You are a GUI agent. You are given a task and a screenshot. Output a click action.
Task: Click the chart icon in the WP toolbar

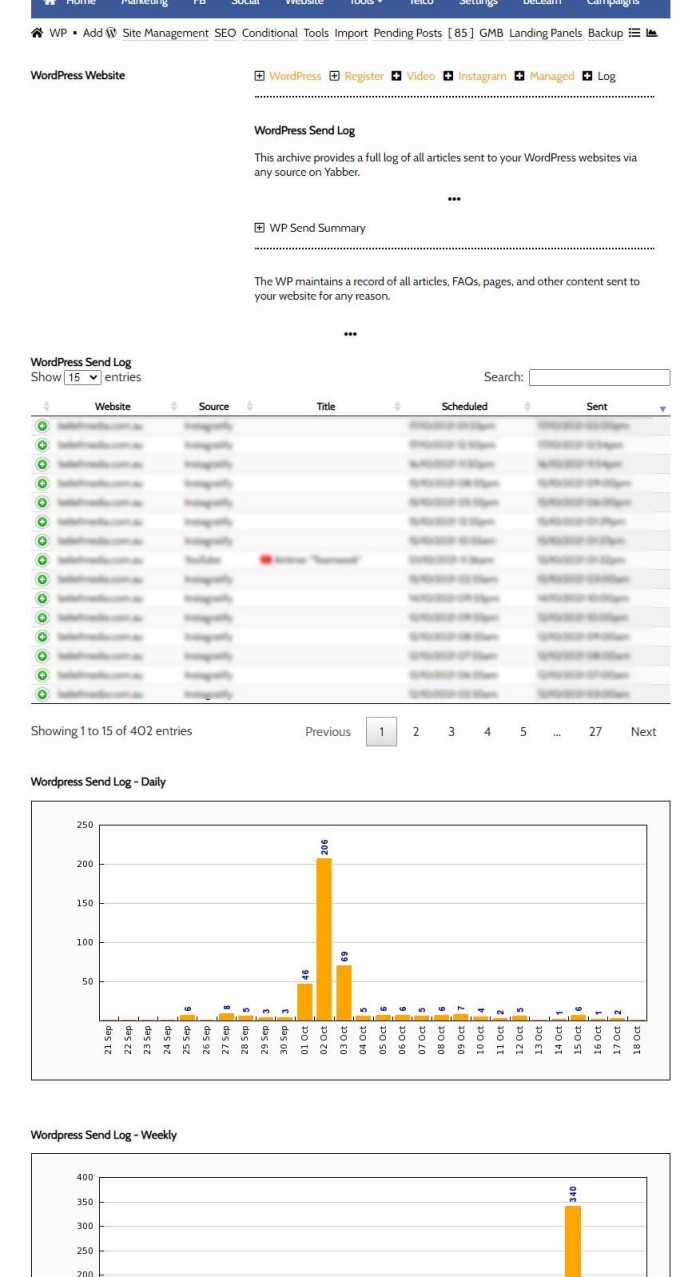coord(652,33)
